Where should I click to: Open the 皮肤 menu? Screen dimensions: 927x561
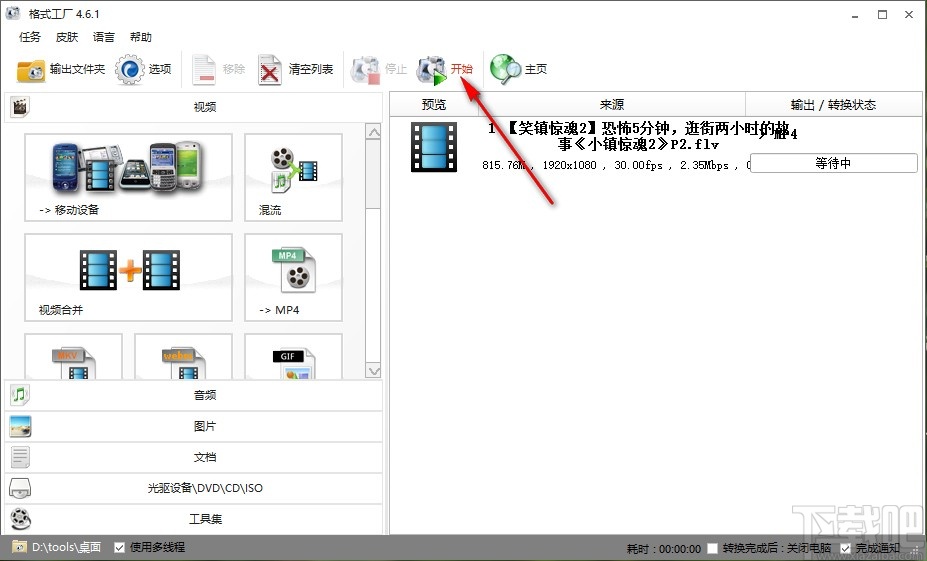(x=67, y=37)
